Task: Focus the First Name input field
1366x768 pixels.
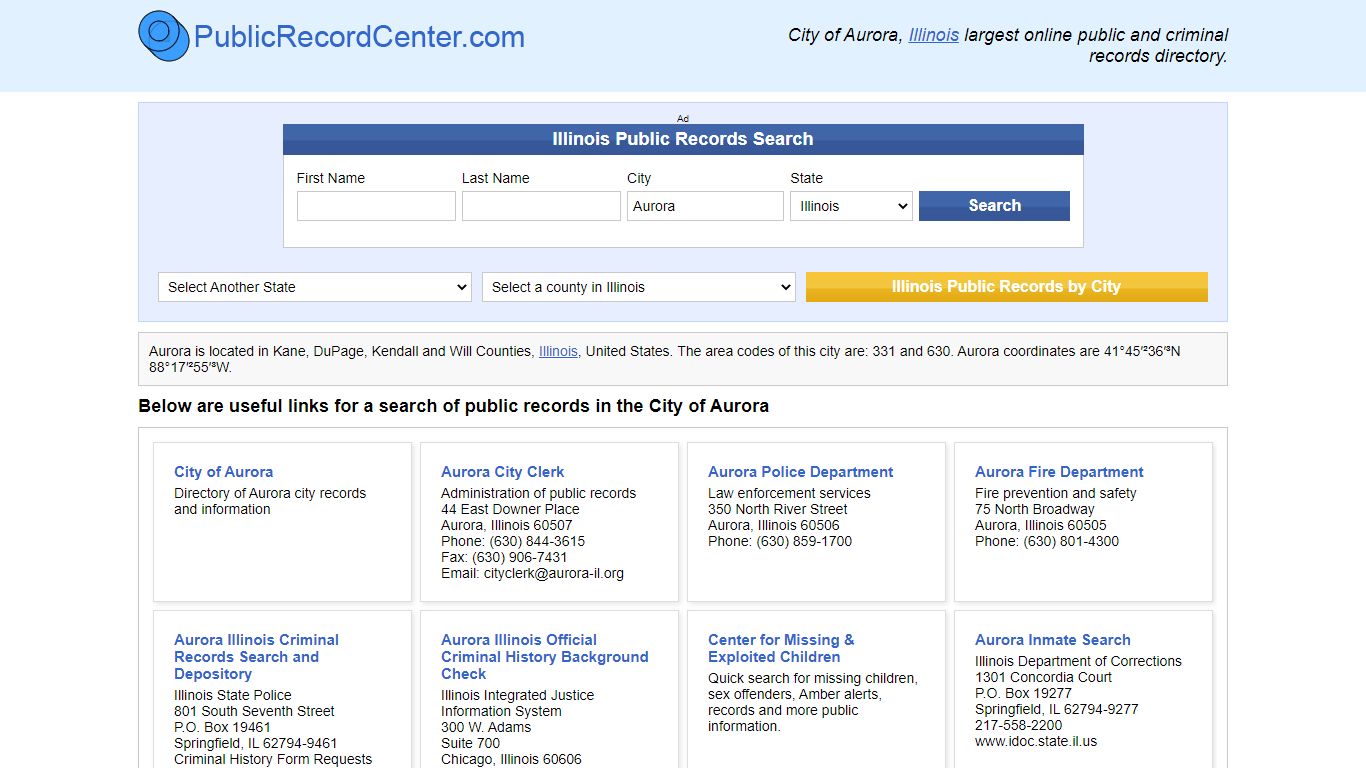Action: click(x=376, y=206)
